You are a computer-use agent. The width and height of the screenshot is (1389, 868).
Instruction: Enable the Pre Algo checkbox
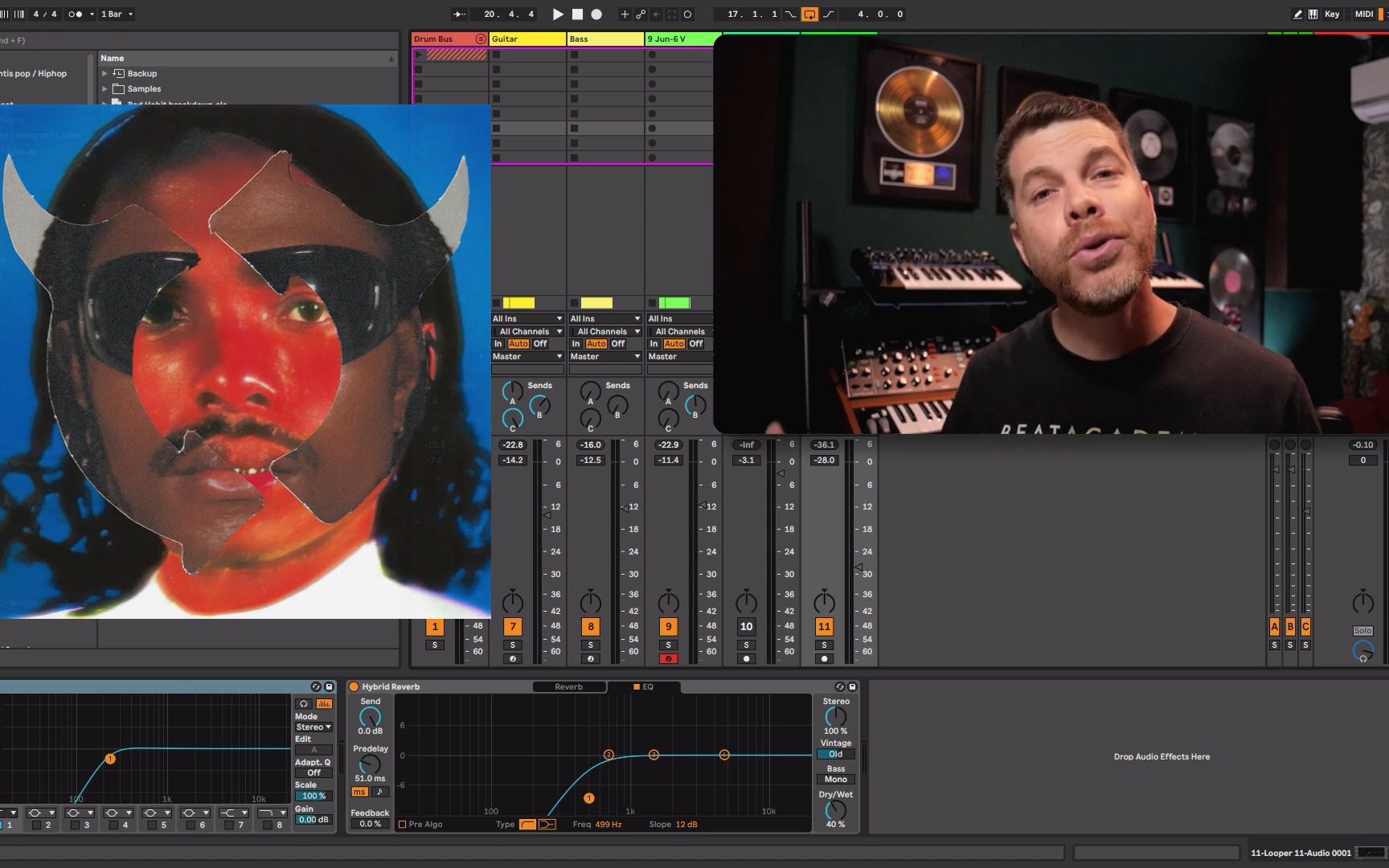pyautogui.click(x=403, y=824)
